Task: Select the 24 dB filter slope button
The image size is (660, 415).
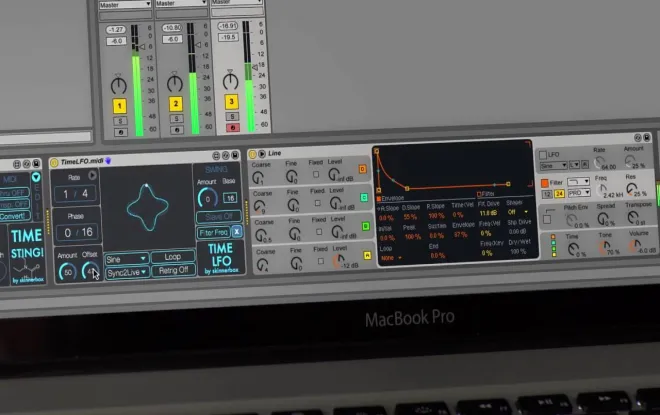Action: [x=559, y=194]
